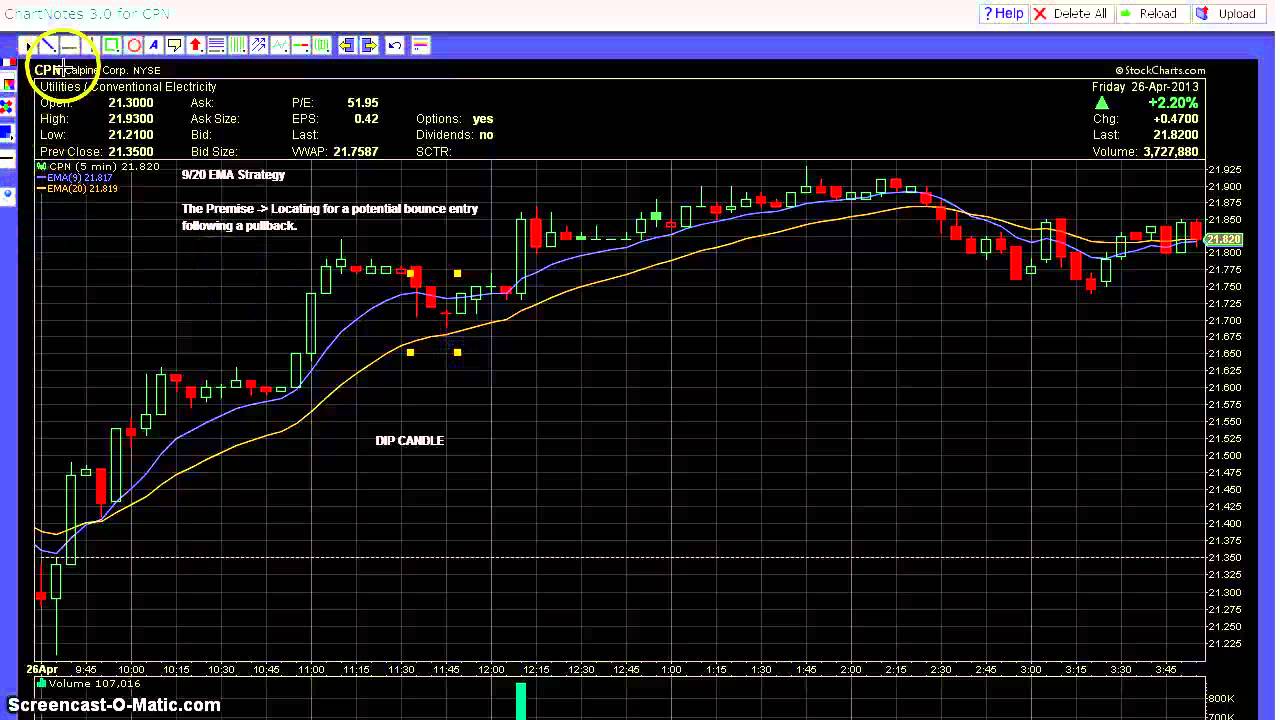Select the blue A text tool

[x=154, y=45]
